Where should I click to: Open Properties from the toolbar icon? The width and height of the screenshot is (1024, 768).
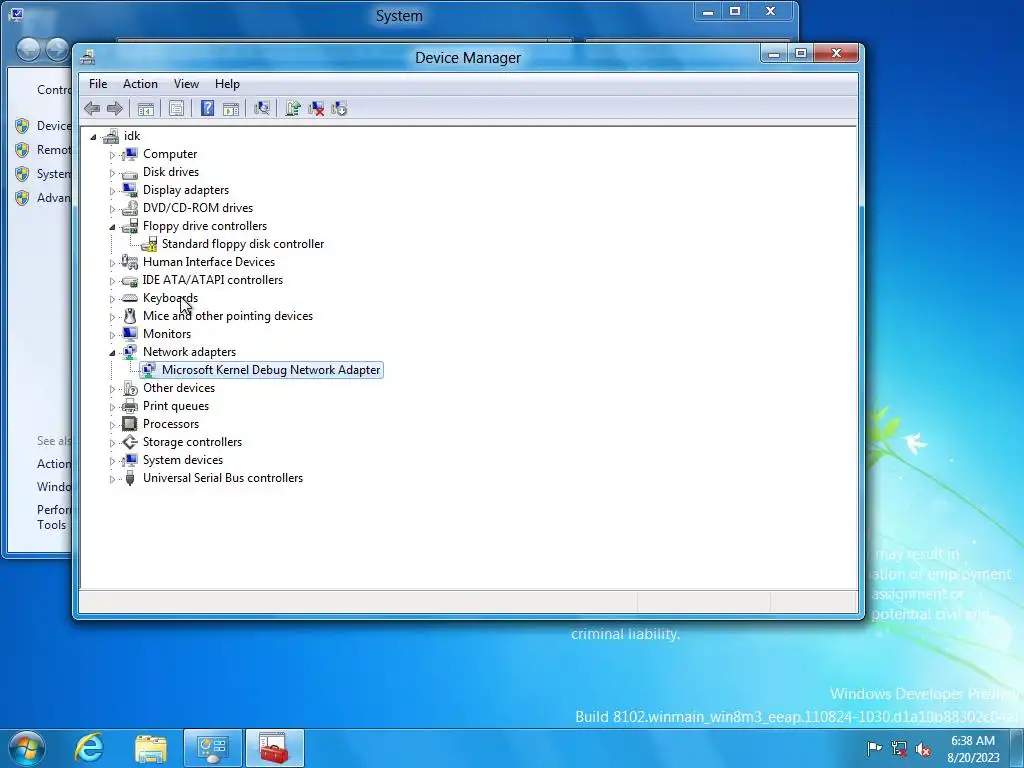pos(176,108)
